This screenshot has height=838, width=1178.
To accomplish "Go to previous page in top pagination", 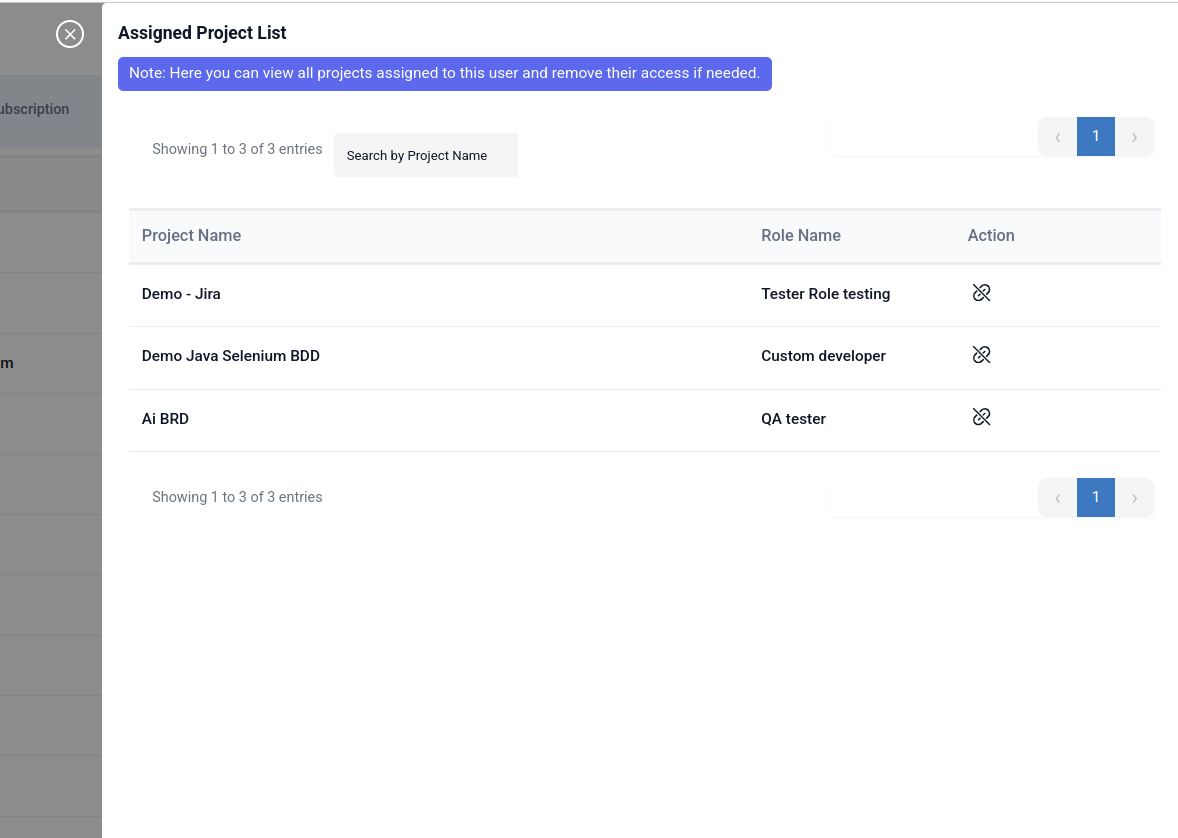I will (x=1057, y=137).
